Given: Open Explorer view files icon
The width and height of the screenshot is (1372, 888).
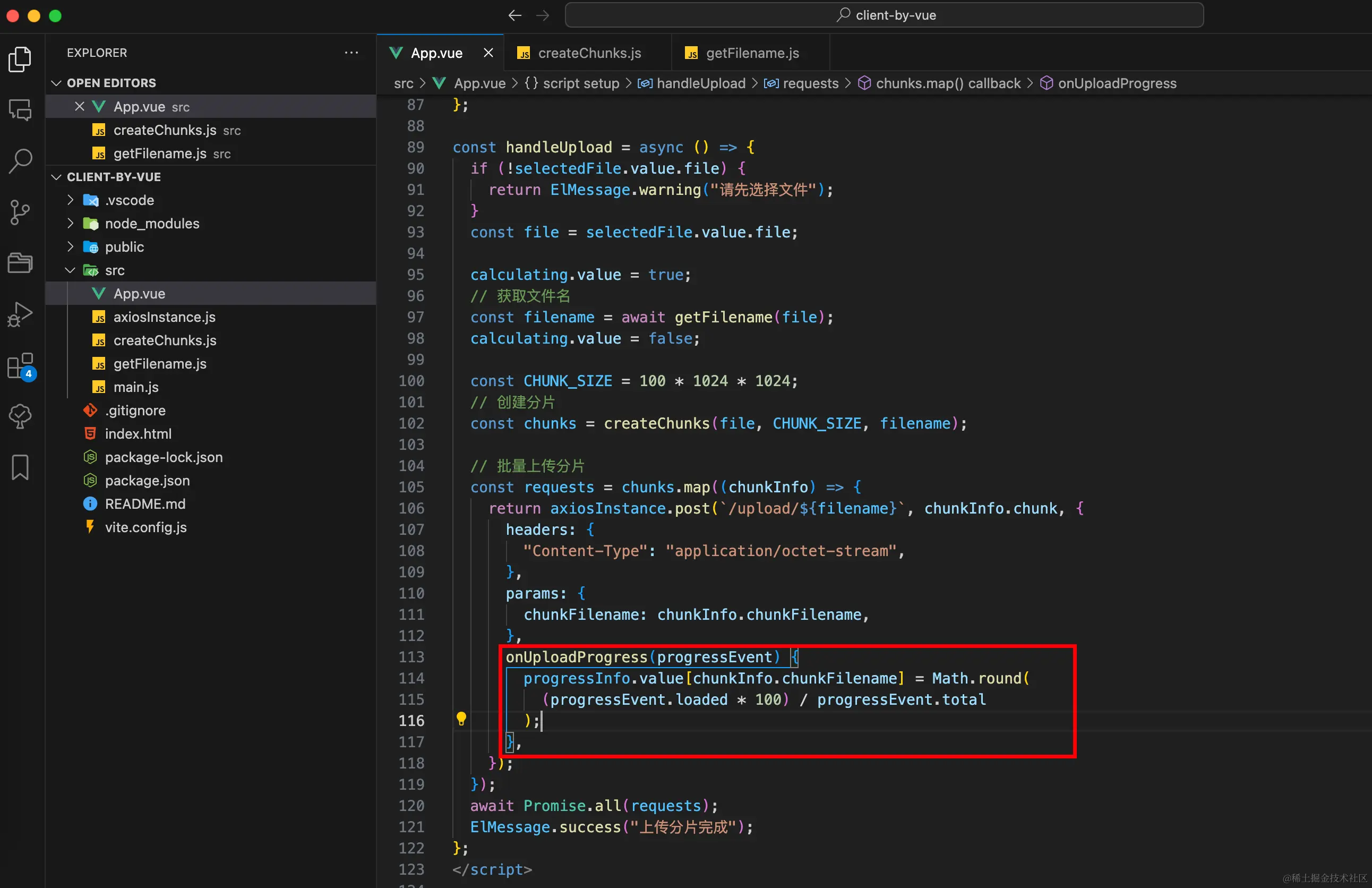Looking at the screenshot, I should (21, 59).
